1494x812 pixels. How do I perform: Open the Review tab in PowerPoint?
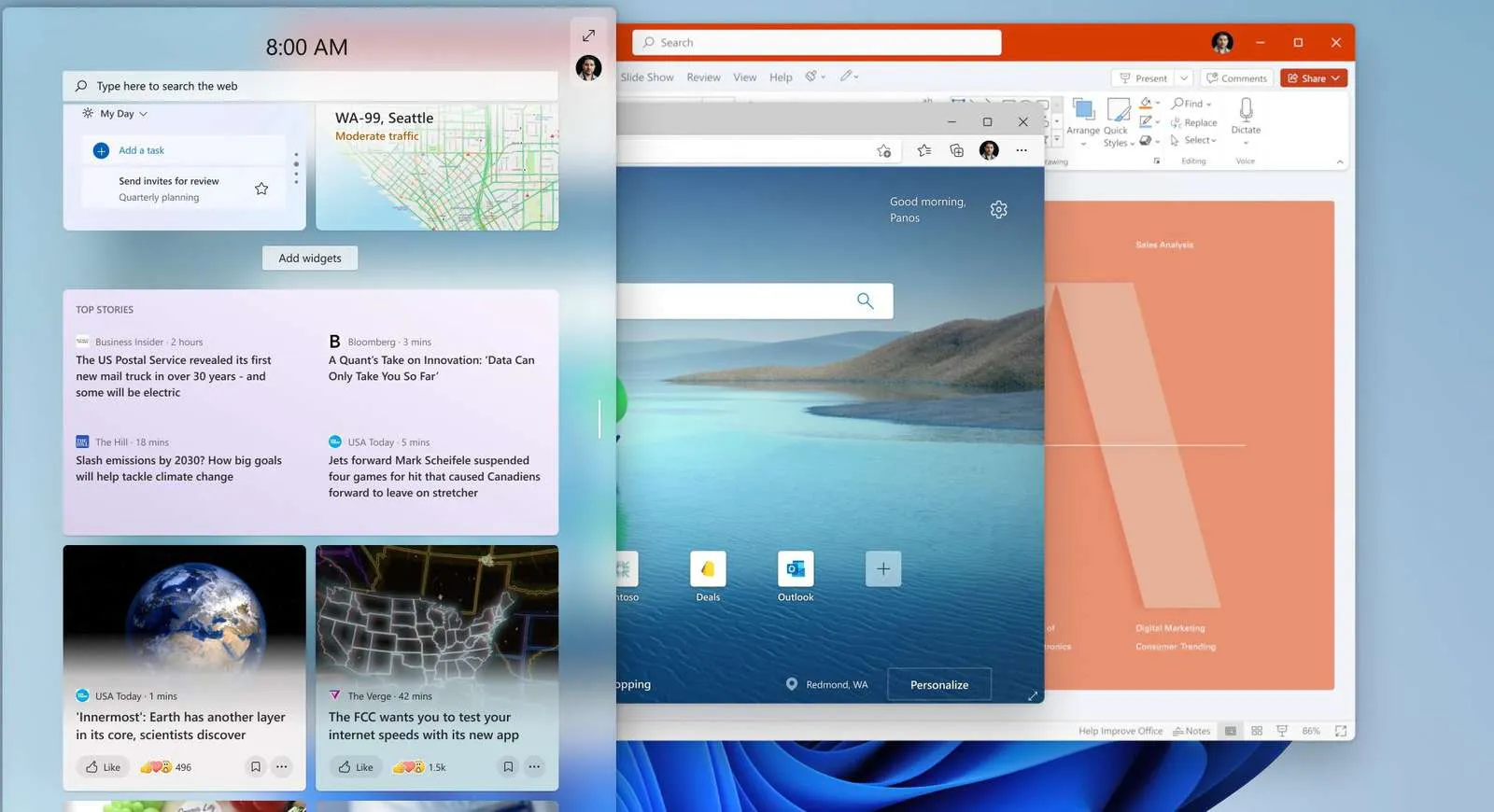point(703,77)
